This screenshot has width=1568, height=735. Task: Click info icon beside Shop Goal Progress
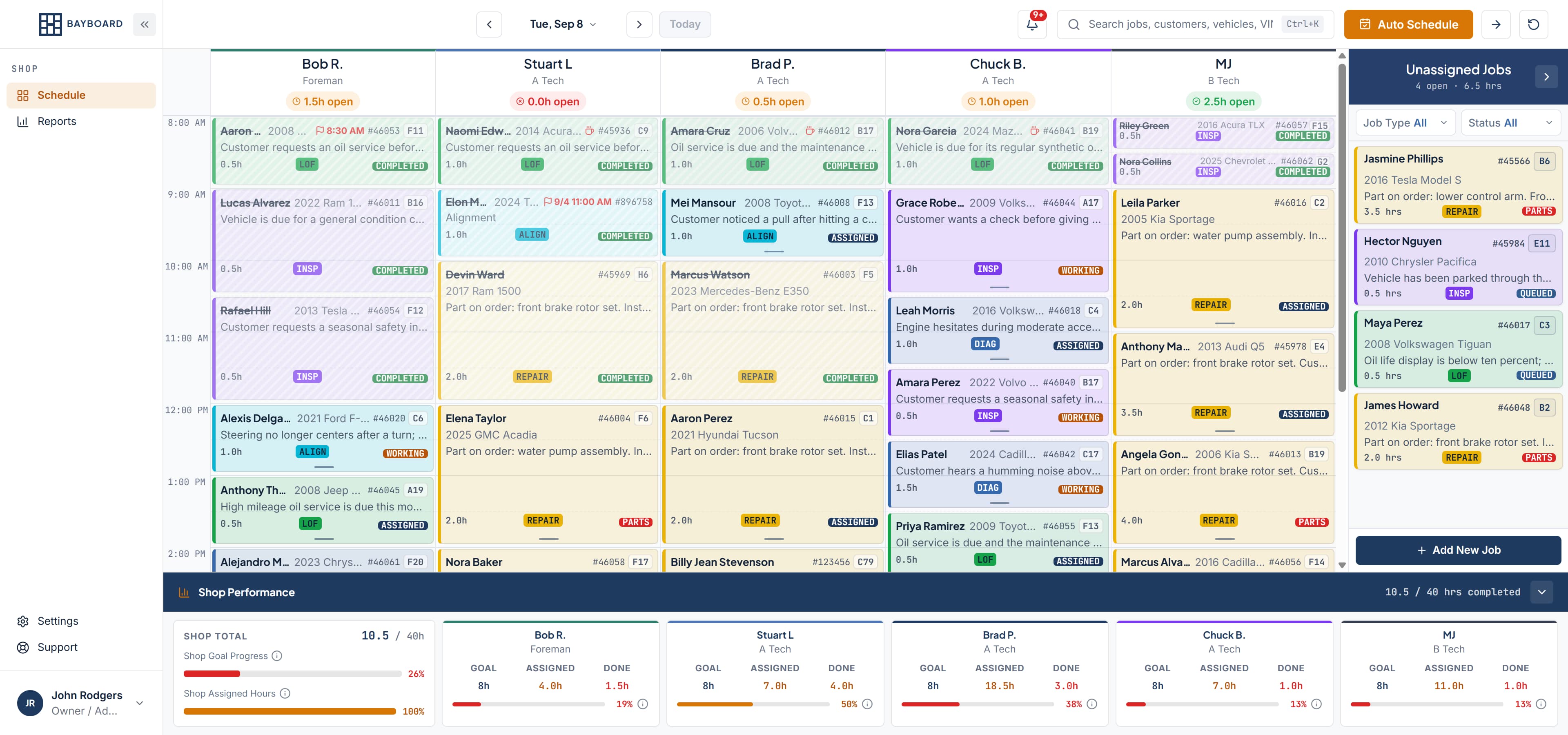pos(277,655)
